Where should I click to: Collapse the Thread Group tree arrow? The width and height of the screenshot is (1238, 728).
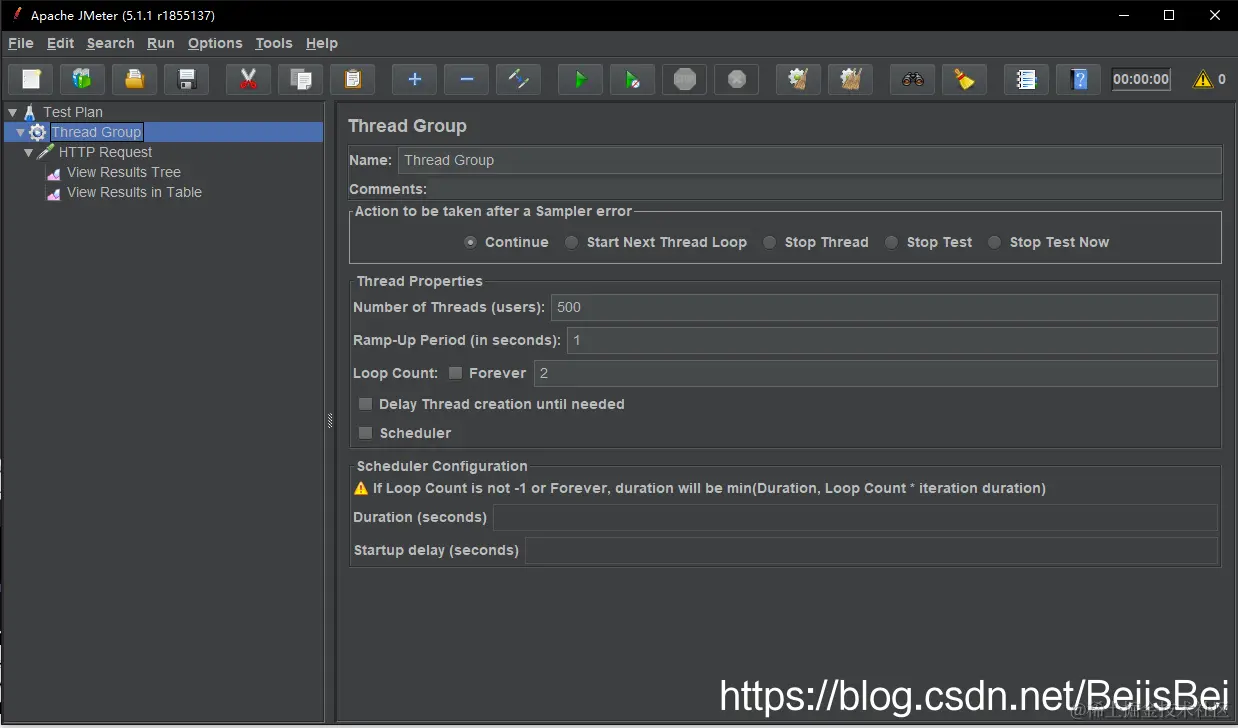click(20, 132)
